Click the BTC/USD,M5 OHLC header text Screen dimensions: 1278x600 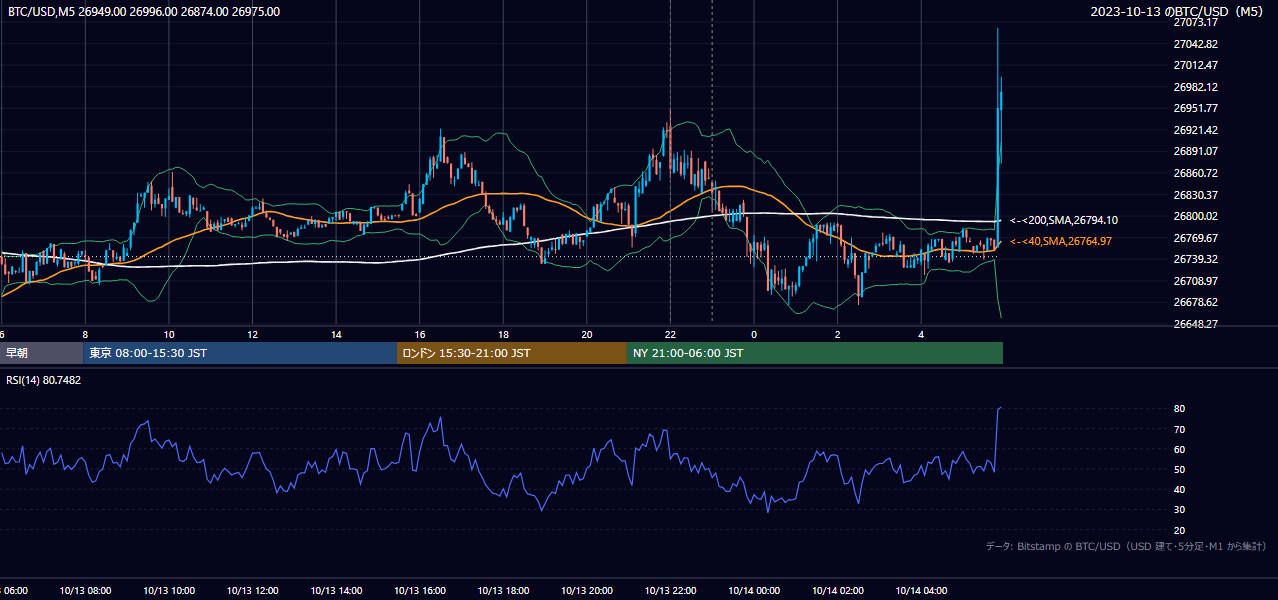(144, 12)
